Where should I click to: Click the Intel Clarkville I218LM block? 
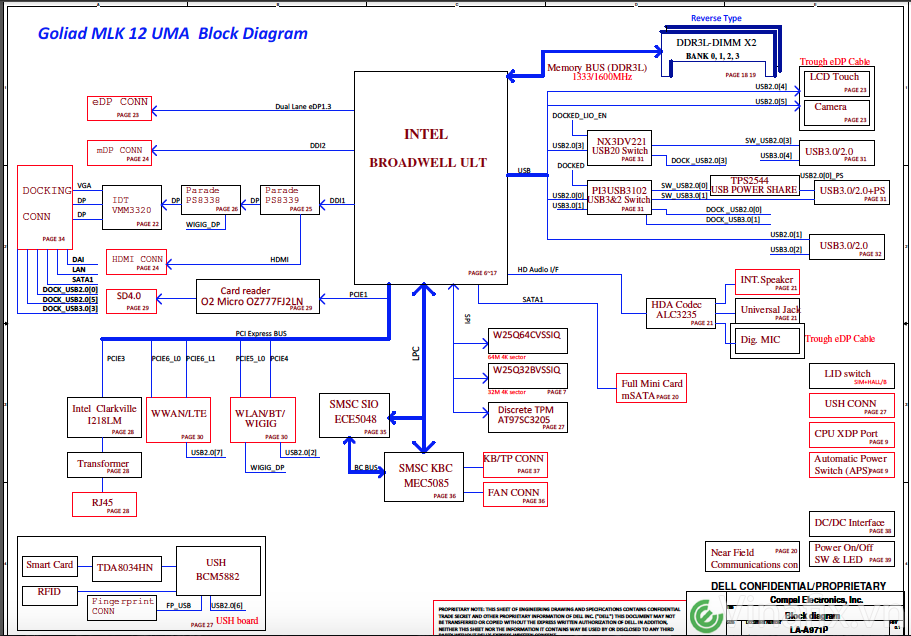[105, 418]
